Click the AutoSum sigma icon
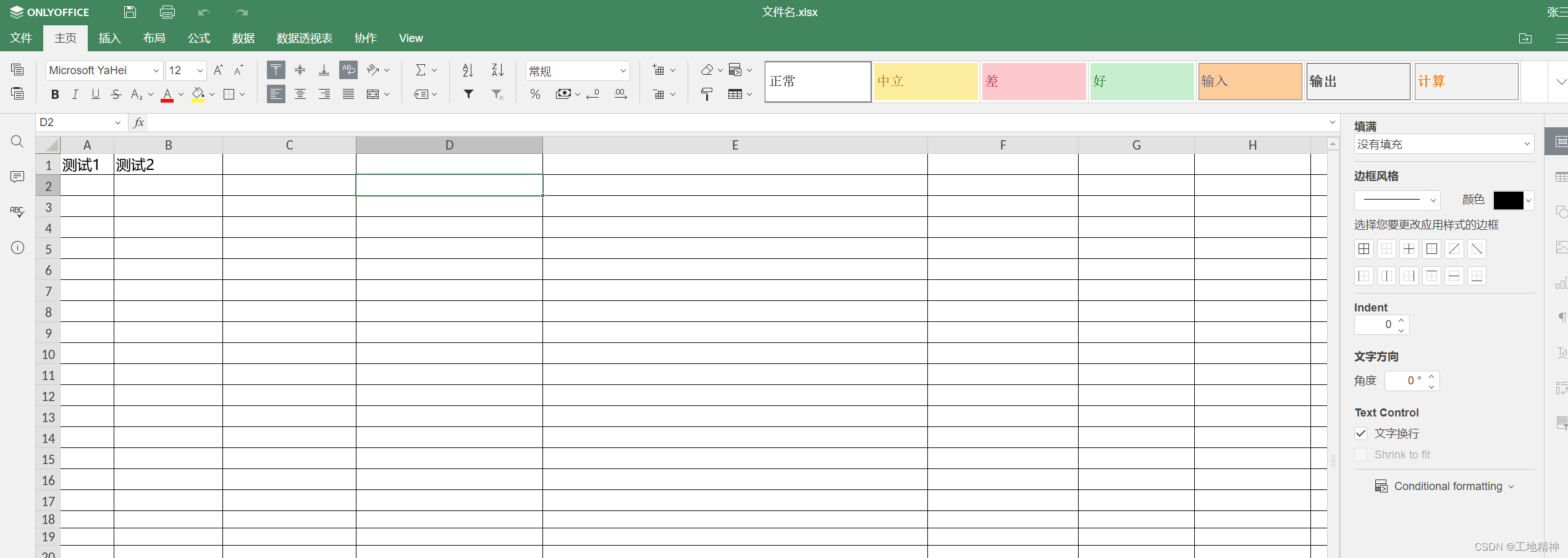Screen dimensions: 1568x558 click(421, 70)
